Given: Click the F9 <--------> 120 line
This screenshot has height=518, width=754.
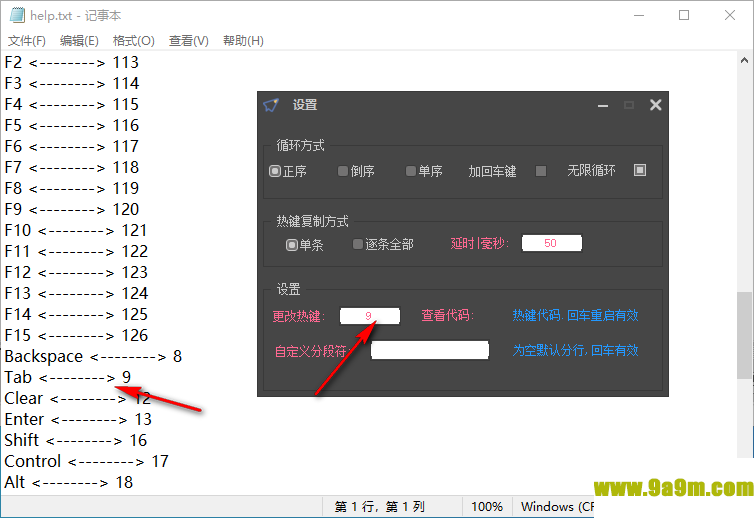Looking at the screenshot, I should 72,210.
